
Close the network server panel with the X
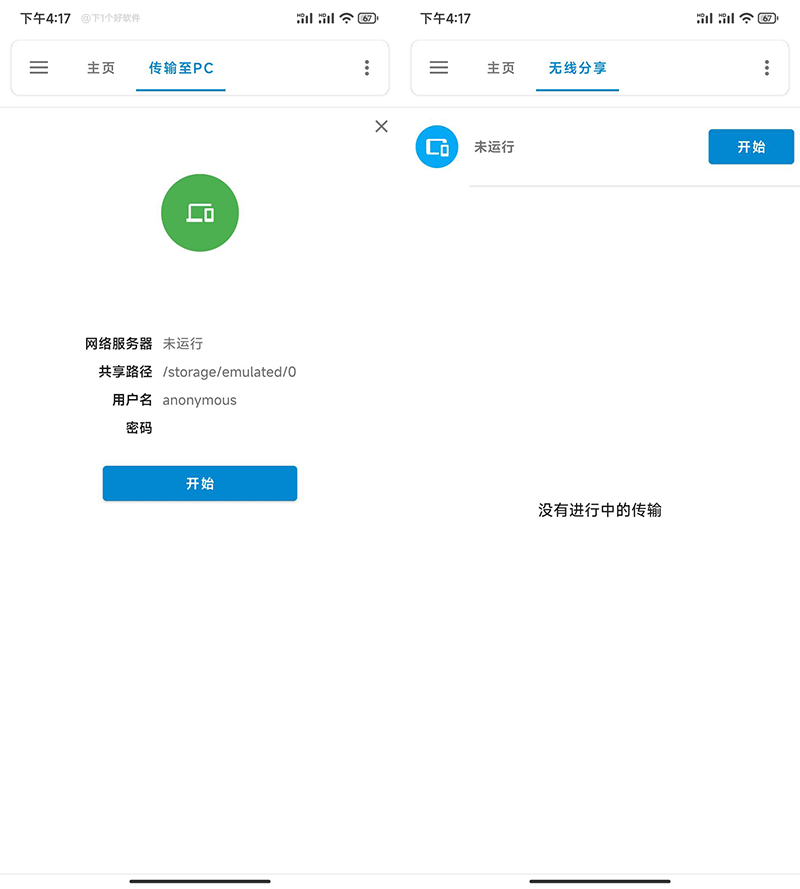tap(381, 126)
